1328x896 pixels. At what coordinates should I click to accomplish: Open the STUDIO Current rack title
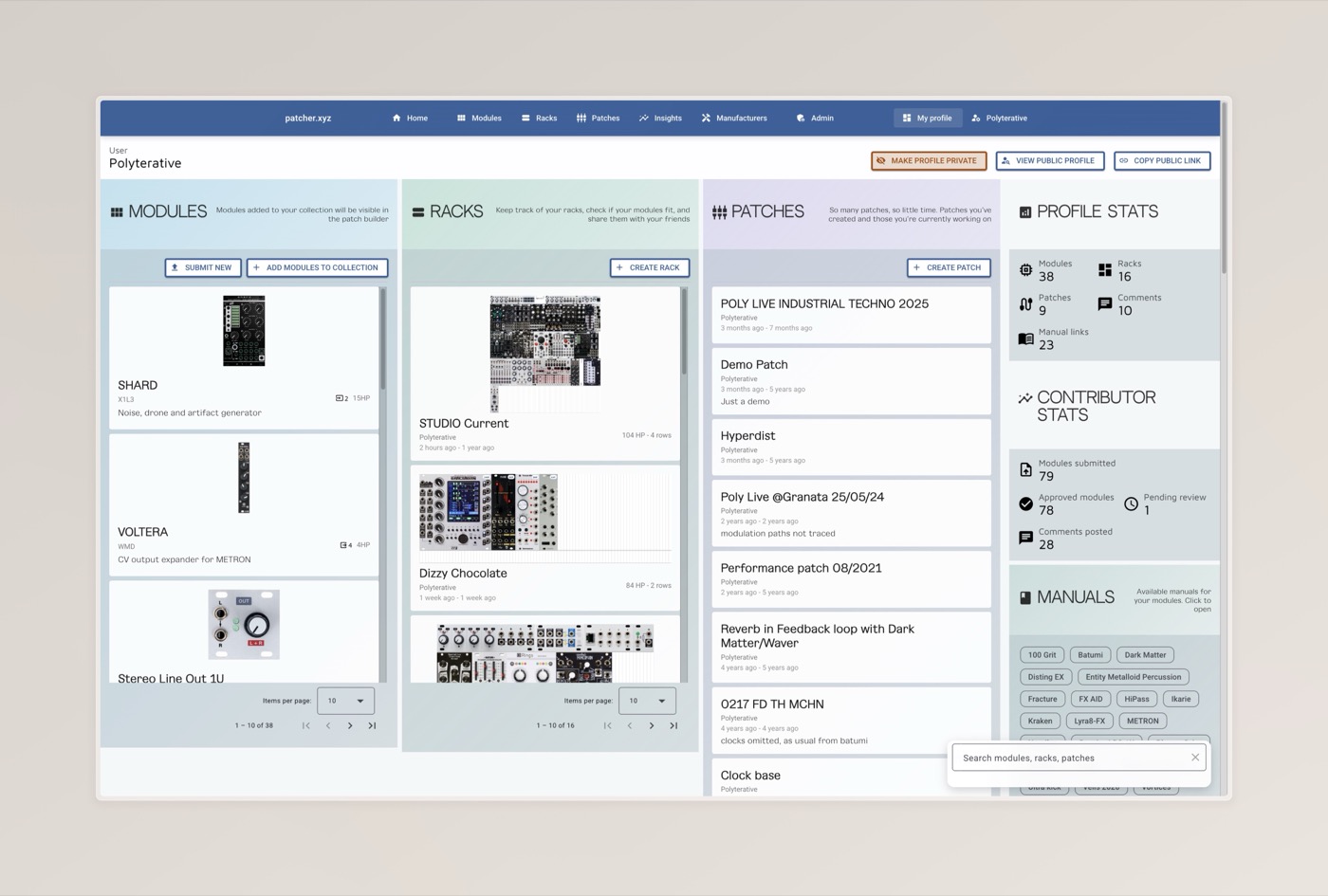point(464,424)
